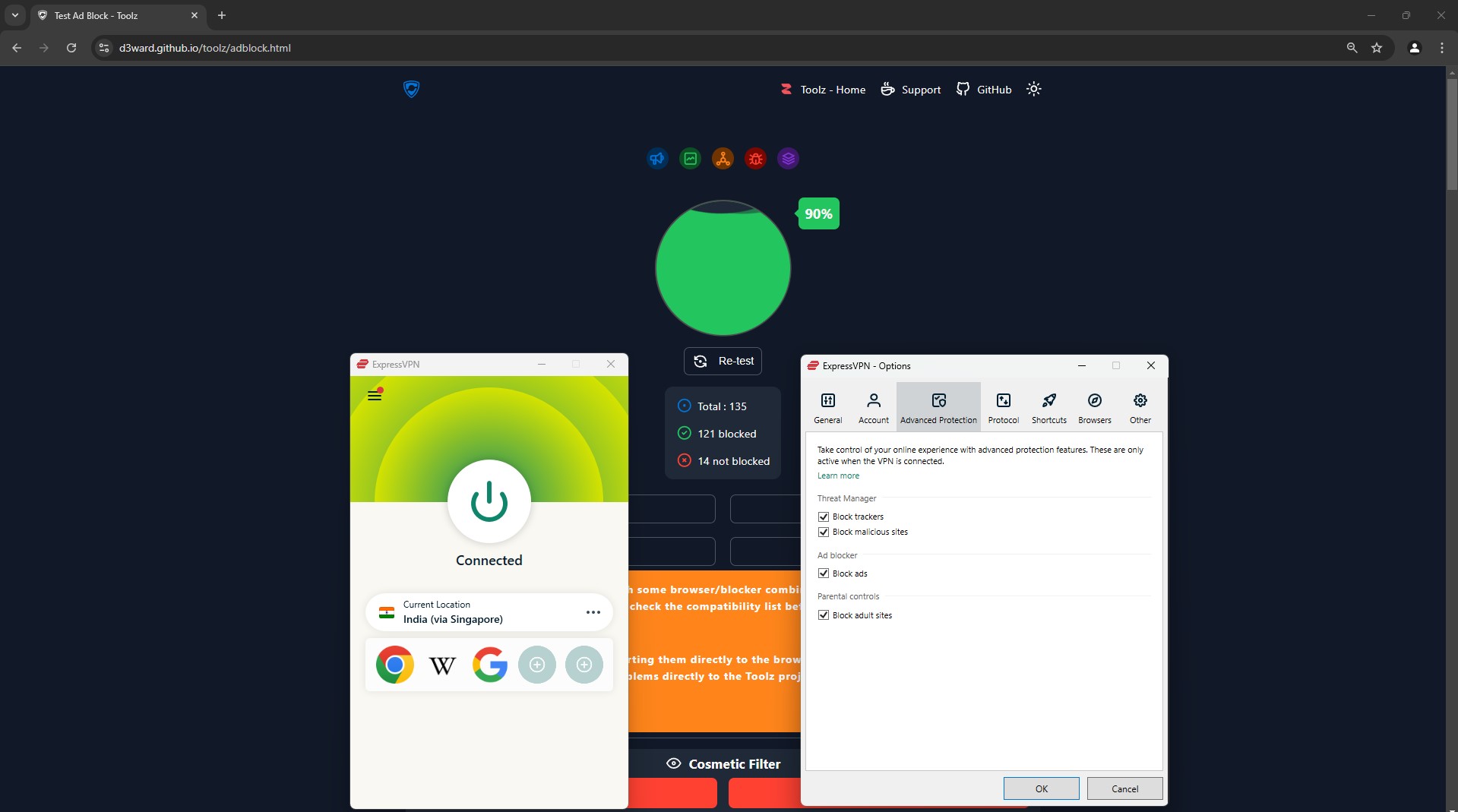Screen dimensions: 1458x812
Task: Click the ExpressVPN power button to disconnect
Action: point(489,501)
